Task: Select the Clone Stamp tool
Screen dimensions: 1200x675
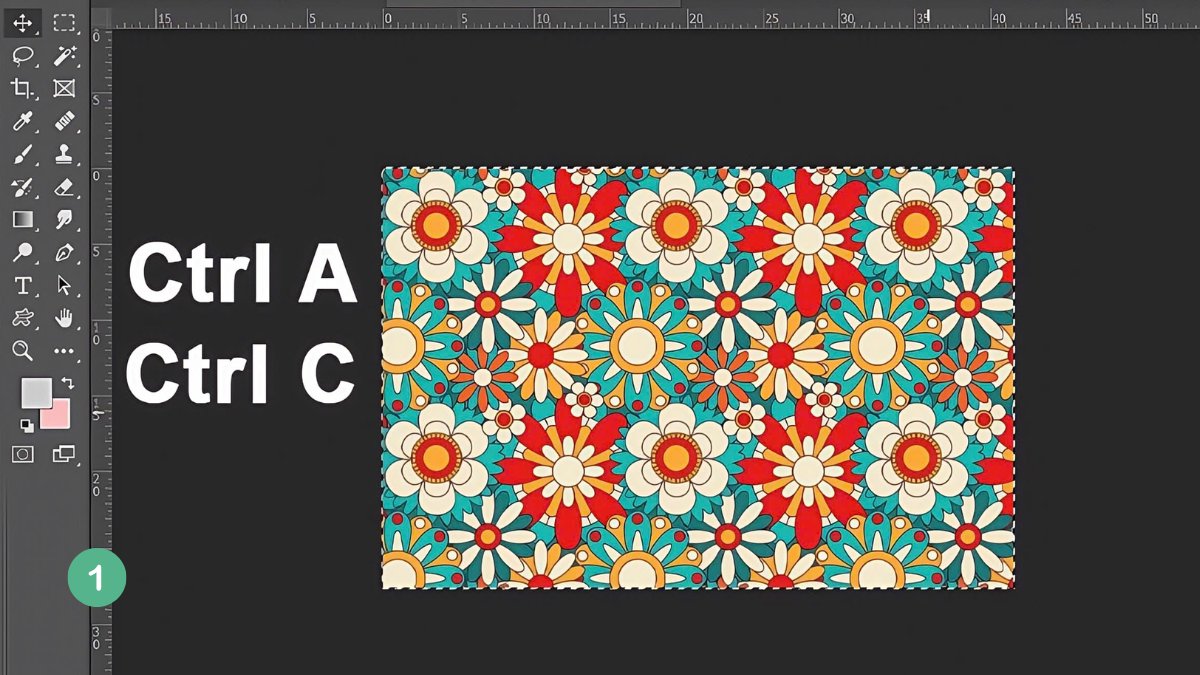Action: (x=64, y=152)
